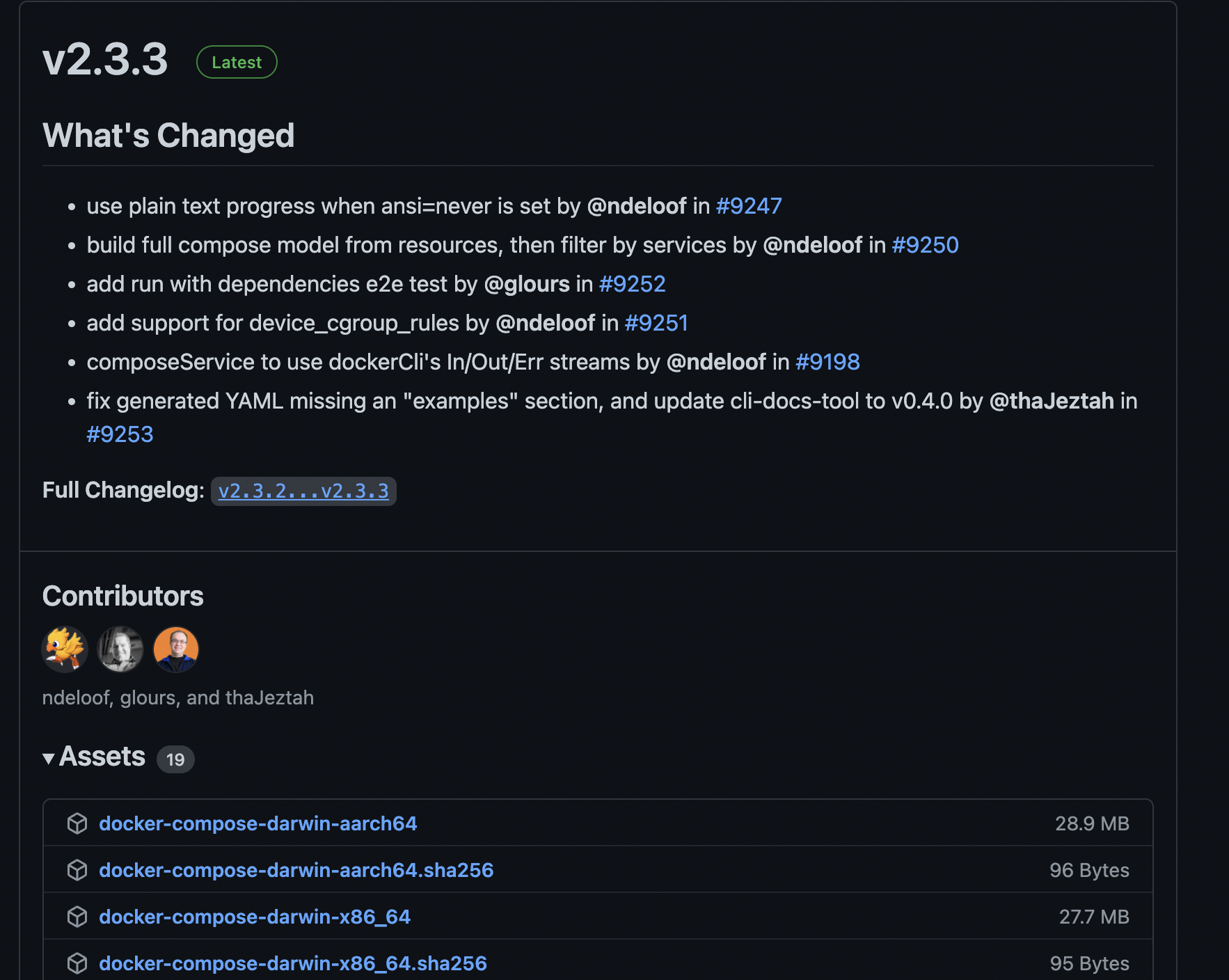Image resolution: width=1229 pixels, height=980 pixels.
Task: Open glours' grayscale avatar
Action: click(120, 649)
